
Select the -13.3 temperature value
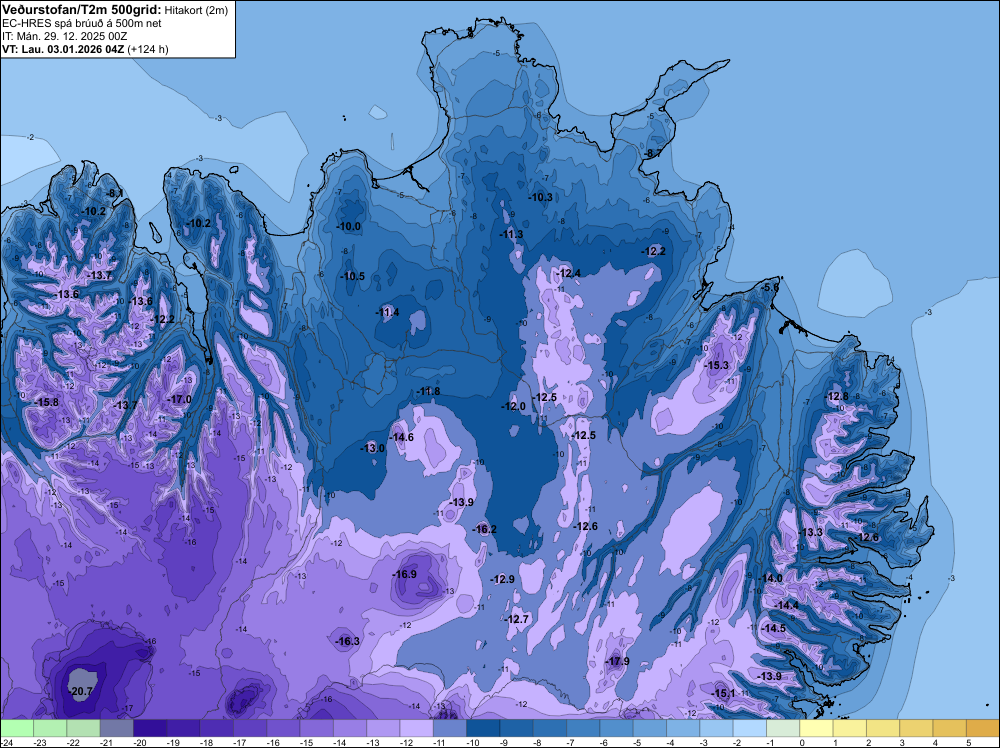click(x=811, y=532)
